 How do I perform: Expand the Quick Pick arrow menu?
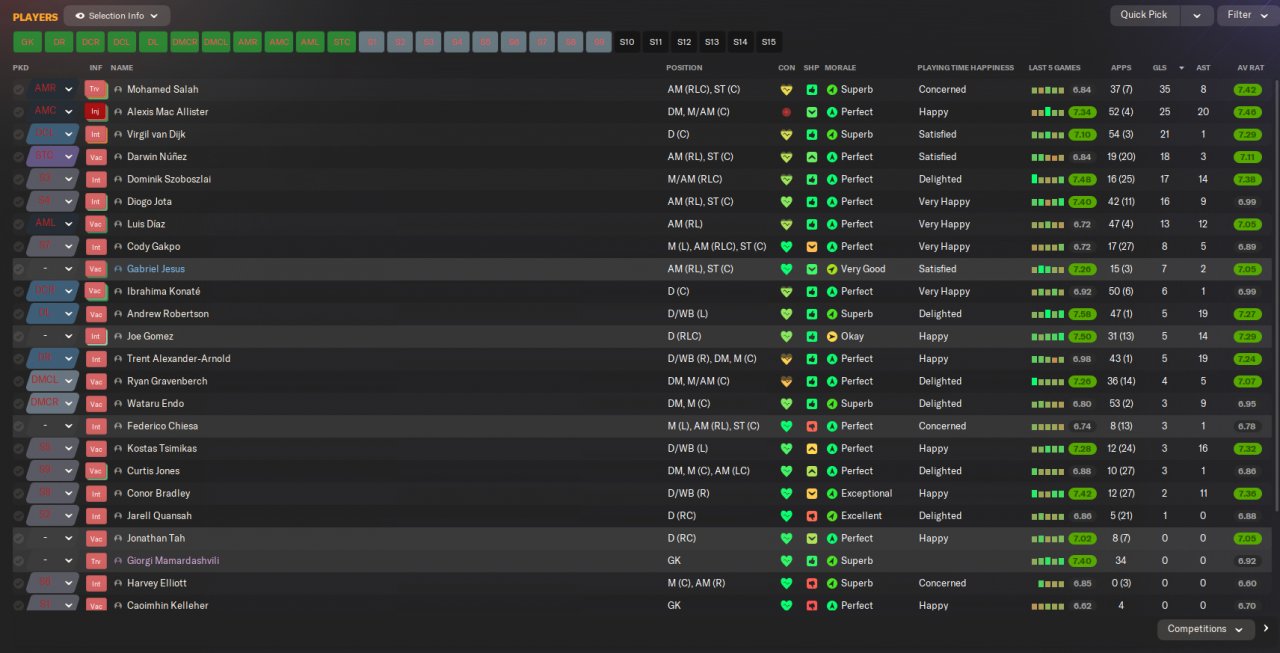click(x=1197, y=15)
